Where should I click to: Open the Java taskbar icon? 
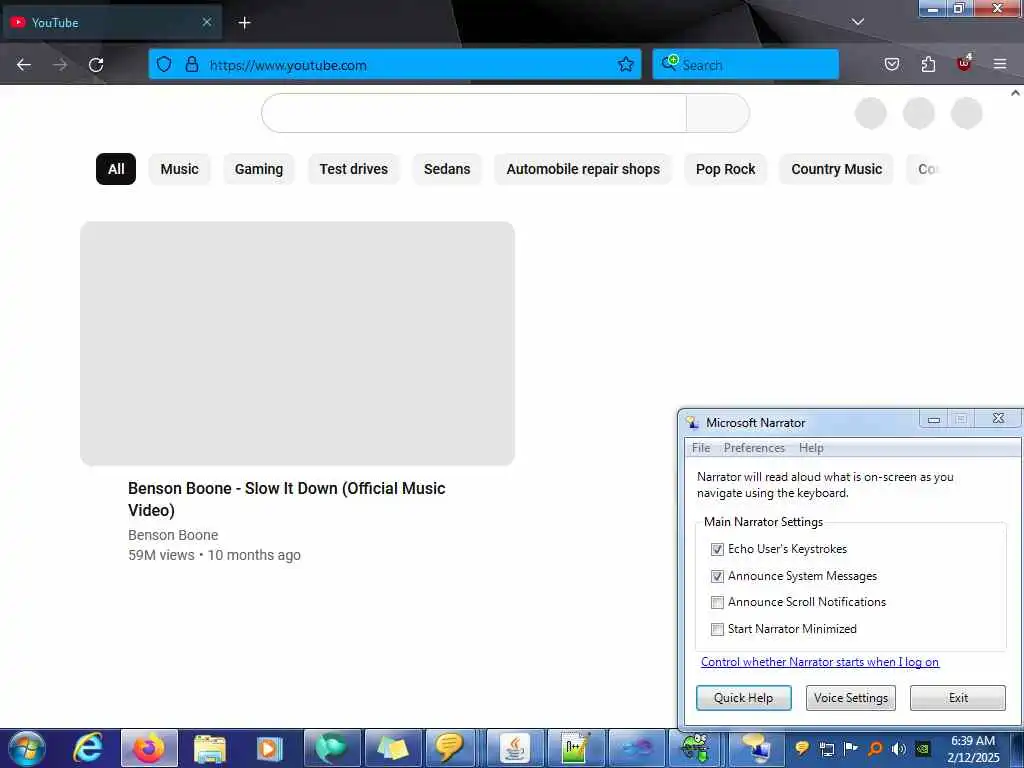(515, 748)
